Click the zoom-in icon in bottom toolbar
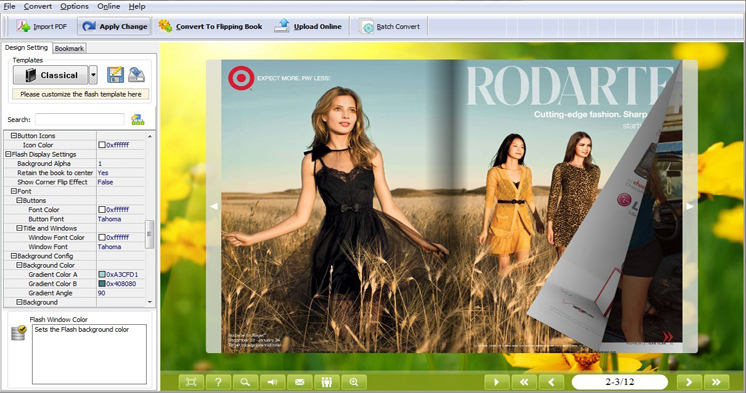 click(x=354, y=382)
